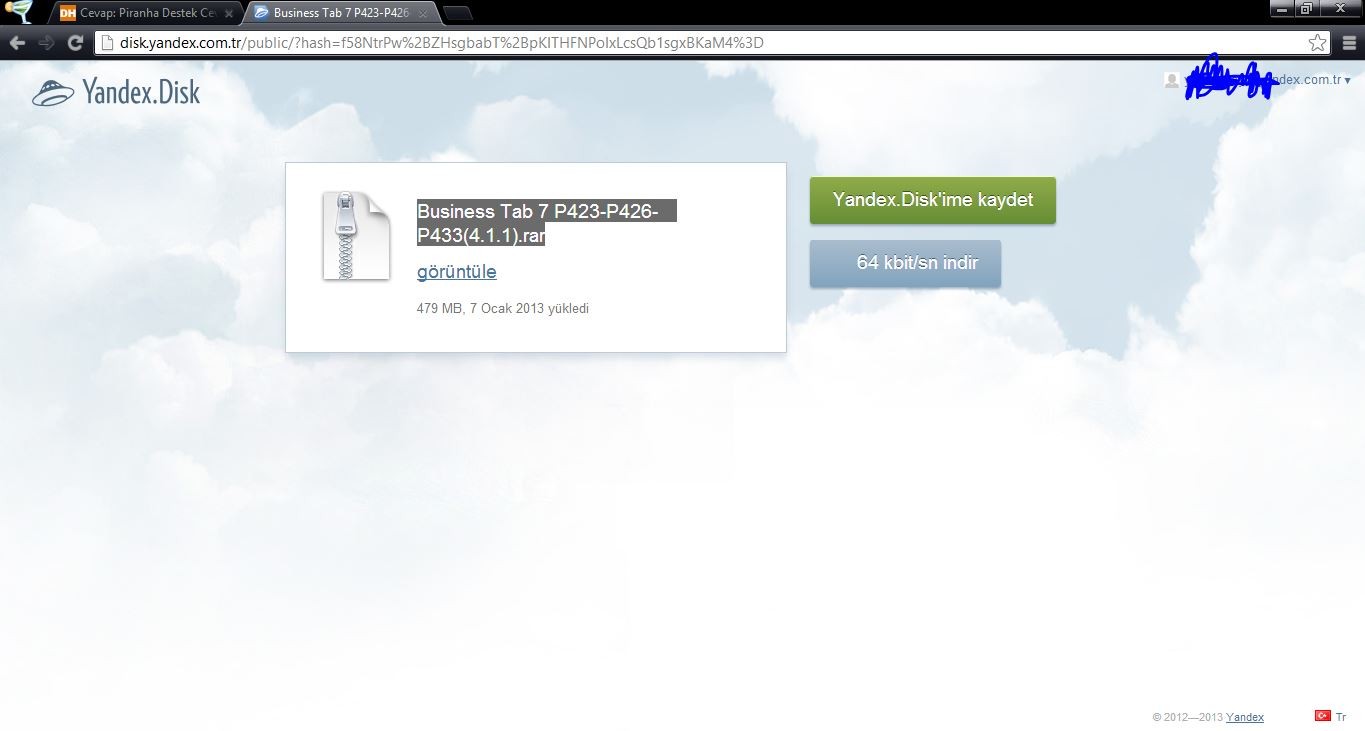
Task: Click the © 2012—2013 copyright text
Action: tap(1188, 717)
